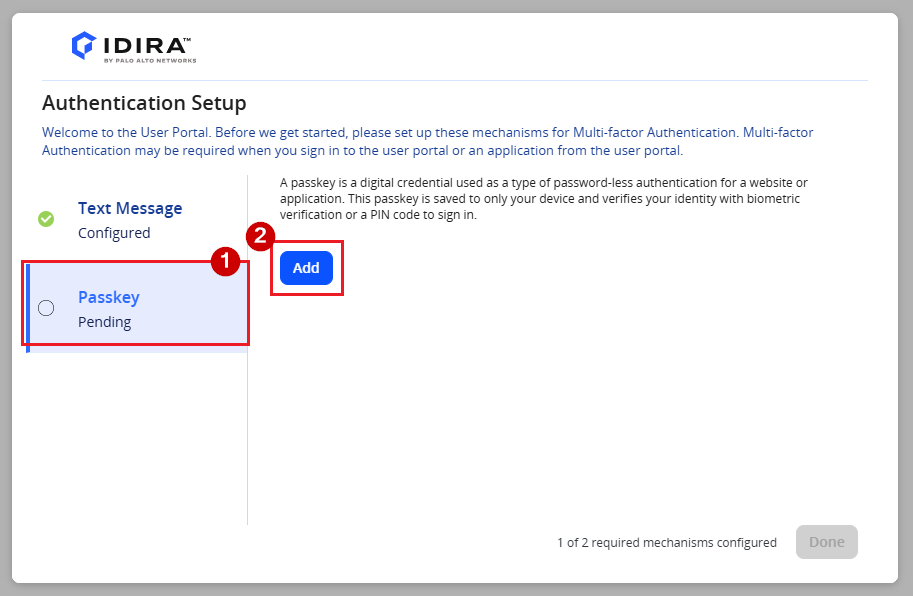The height and width of the screenshot is (596, 913).
Task: Select the Passkey pending radio circle
Action: click(46, 308)
